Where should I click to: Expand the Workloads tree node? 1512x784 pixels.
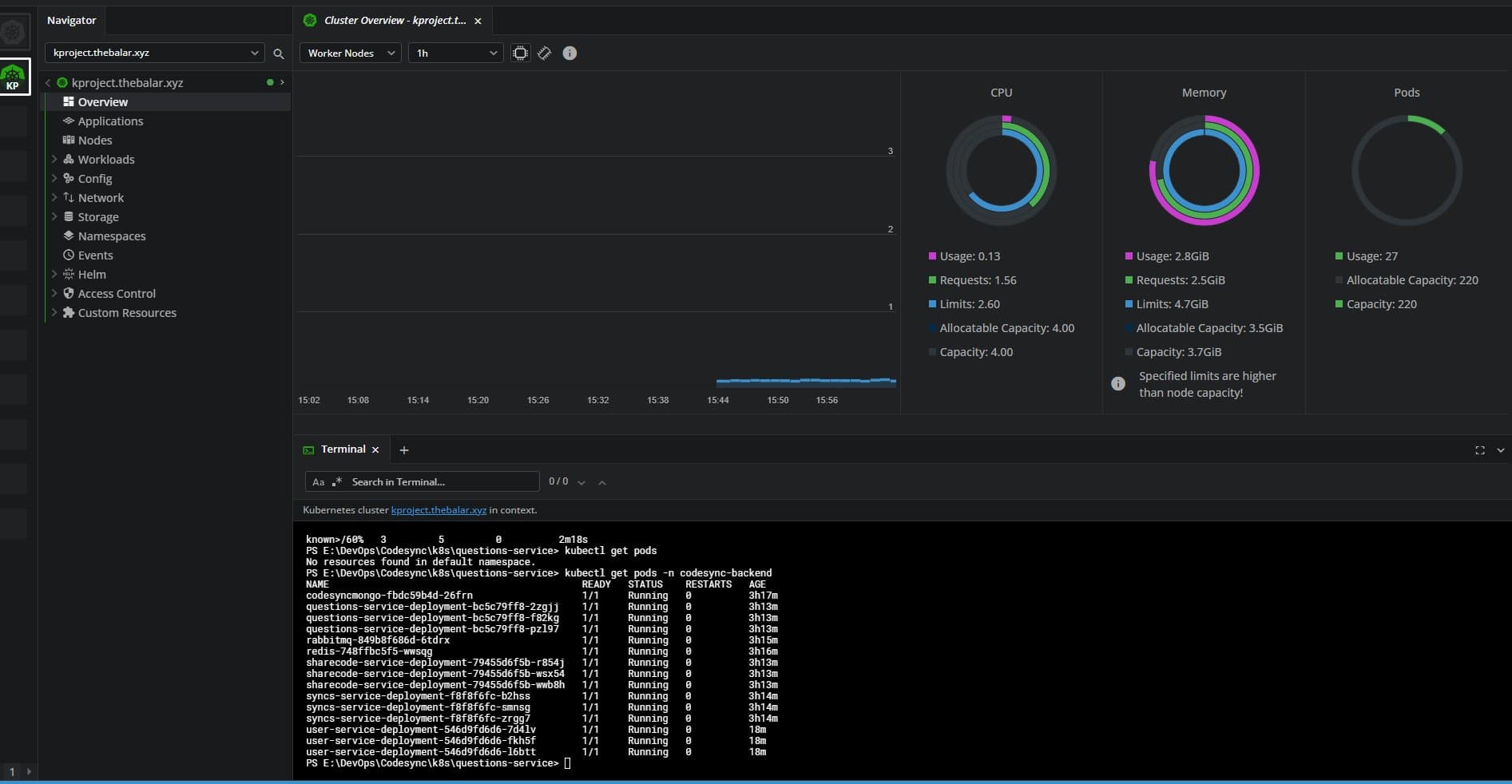[54, 160]
